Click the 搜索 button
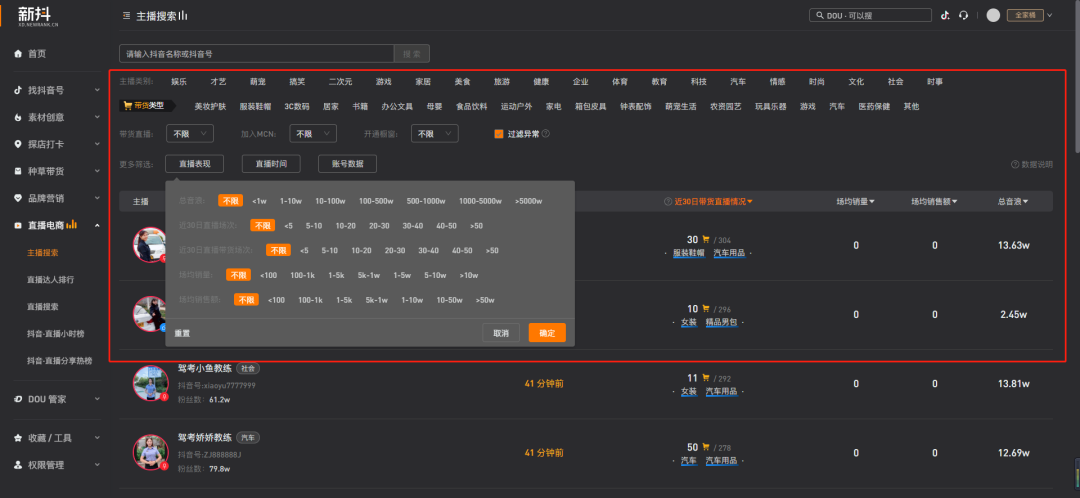 point(412,54)
